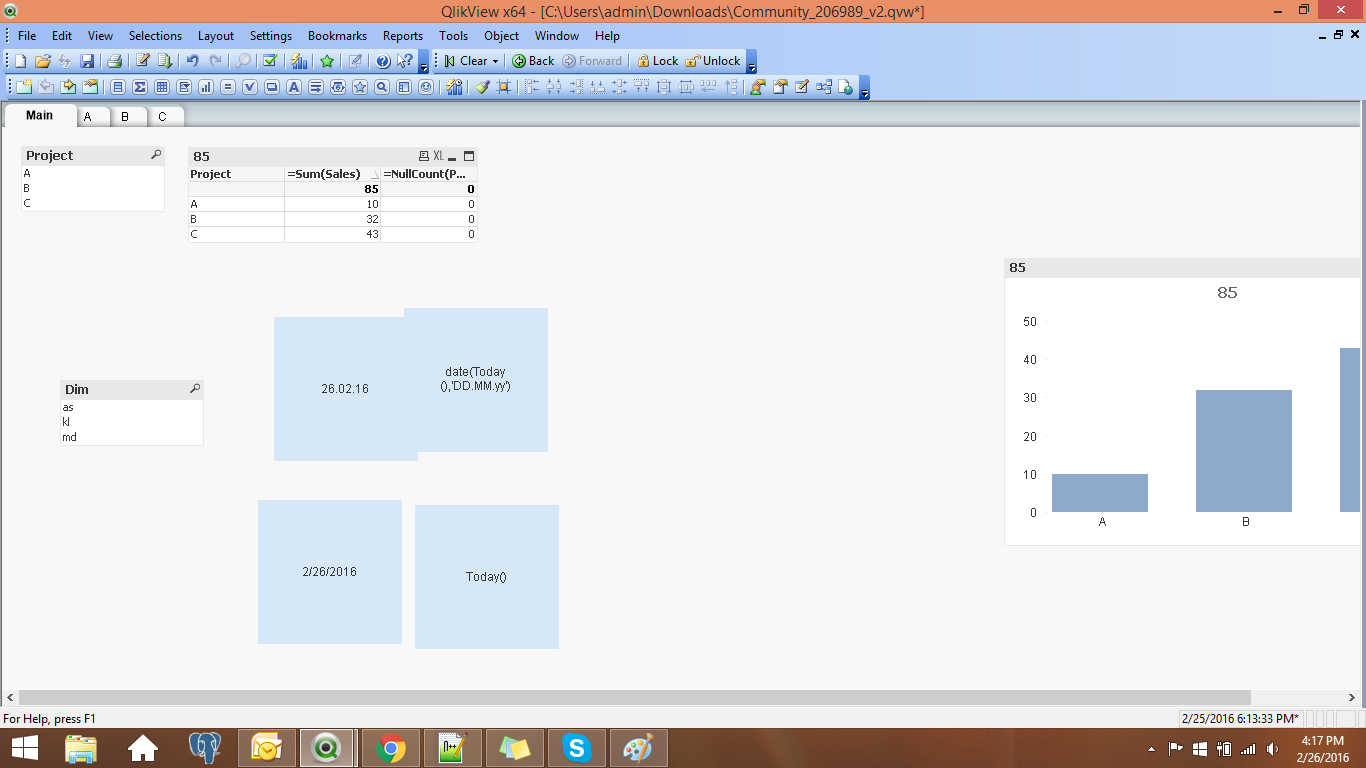Viewport: 1366px width, 768px height.
Task: Save the document with the floppy disk icon
Action: (87, 61)
